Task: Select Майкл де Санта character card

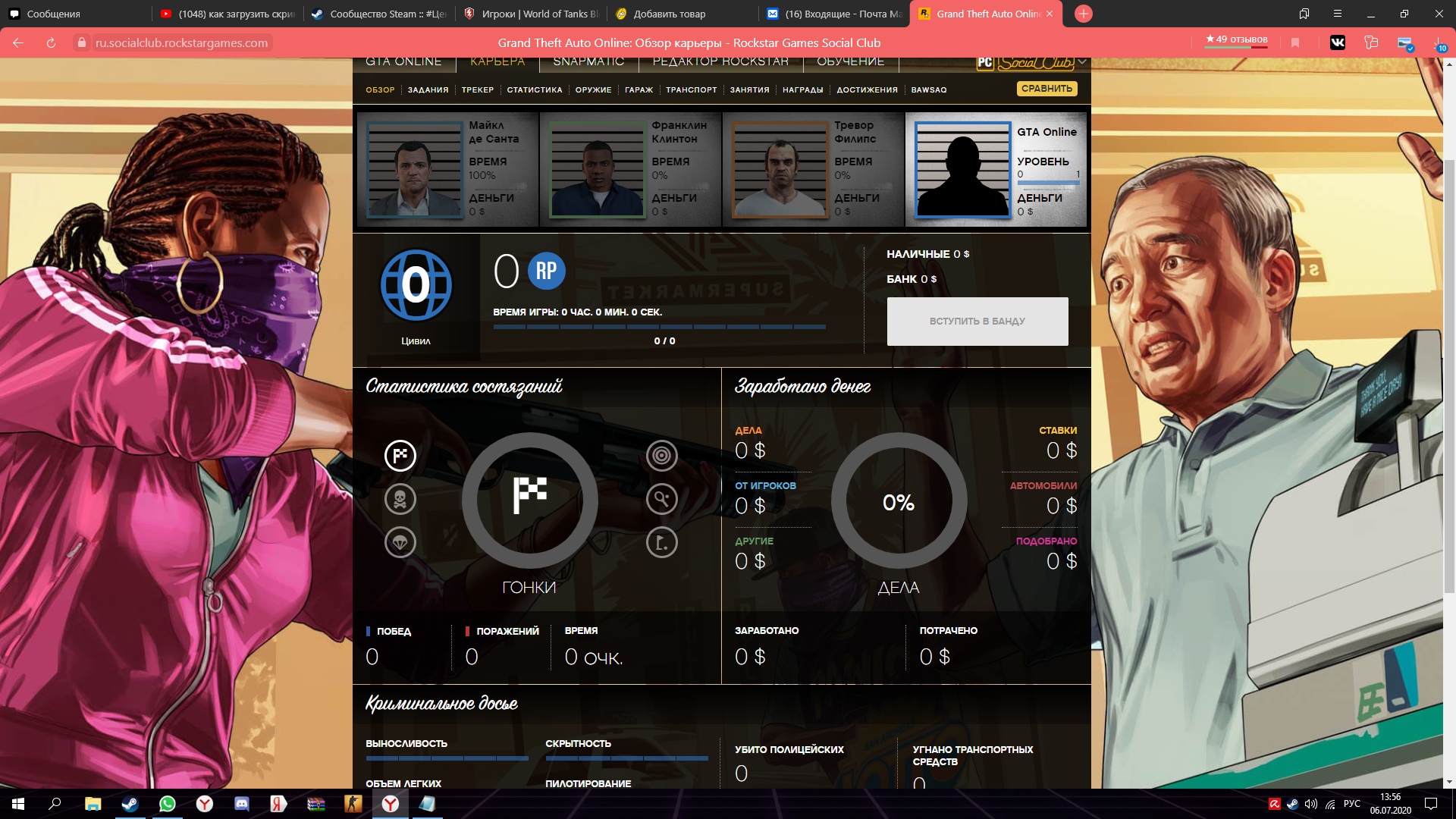Action: tap(447, 169)
